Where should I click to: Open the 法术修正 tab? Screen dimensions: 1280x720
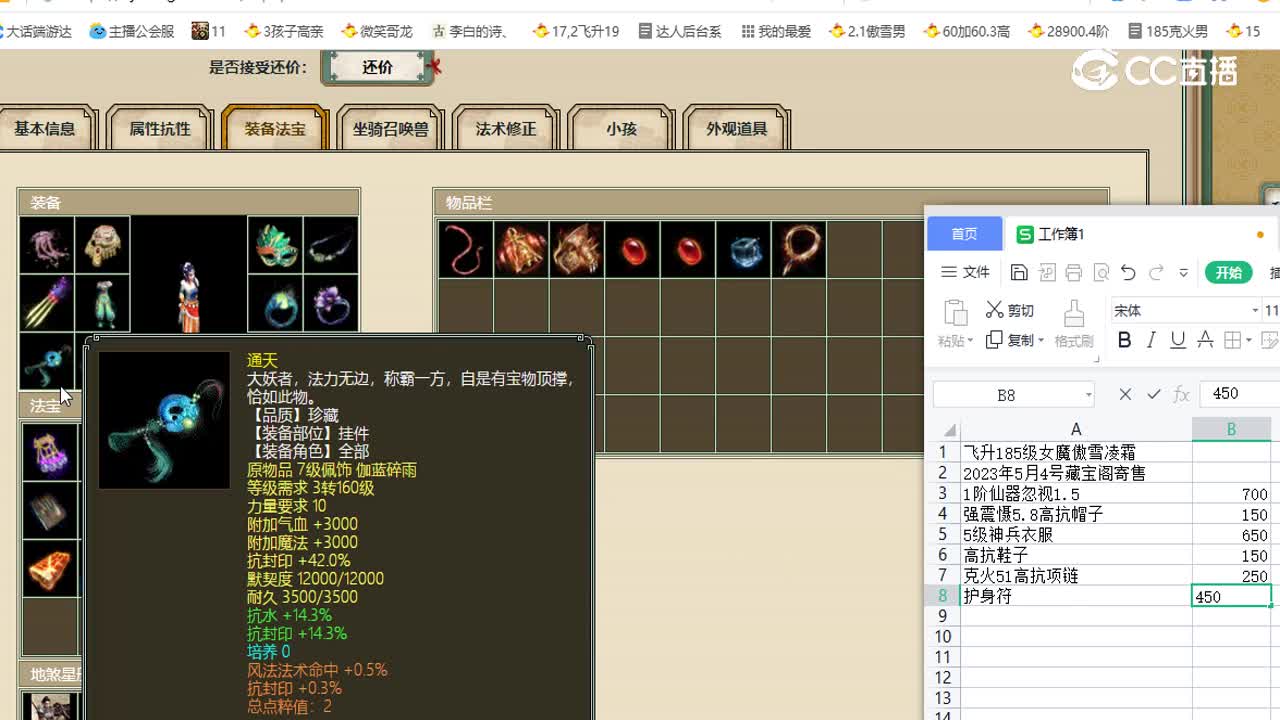click(506, 128)
